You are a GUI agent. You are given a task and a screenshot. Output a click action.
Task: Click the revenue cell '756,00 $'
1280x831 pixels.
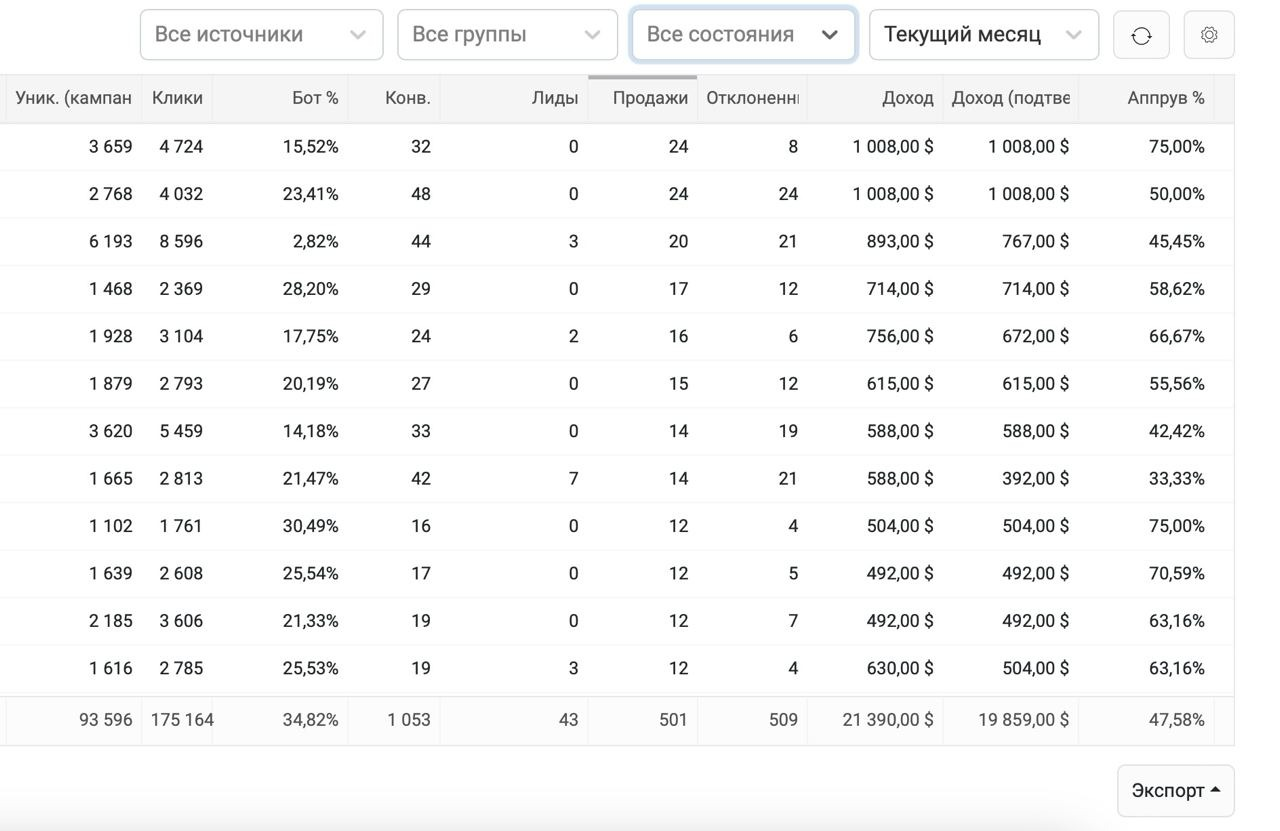(x=900, y=336)
